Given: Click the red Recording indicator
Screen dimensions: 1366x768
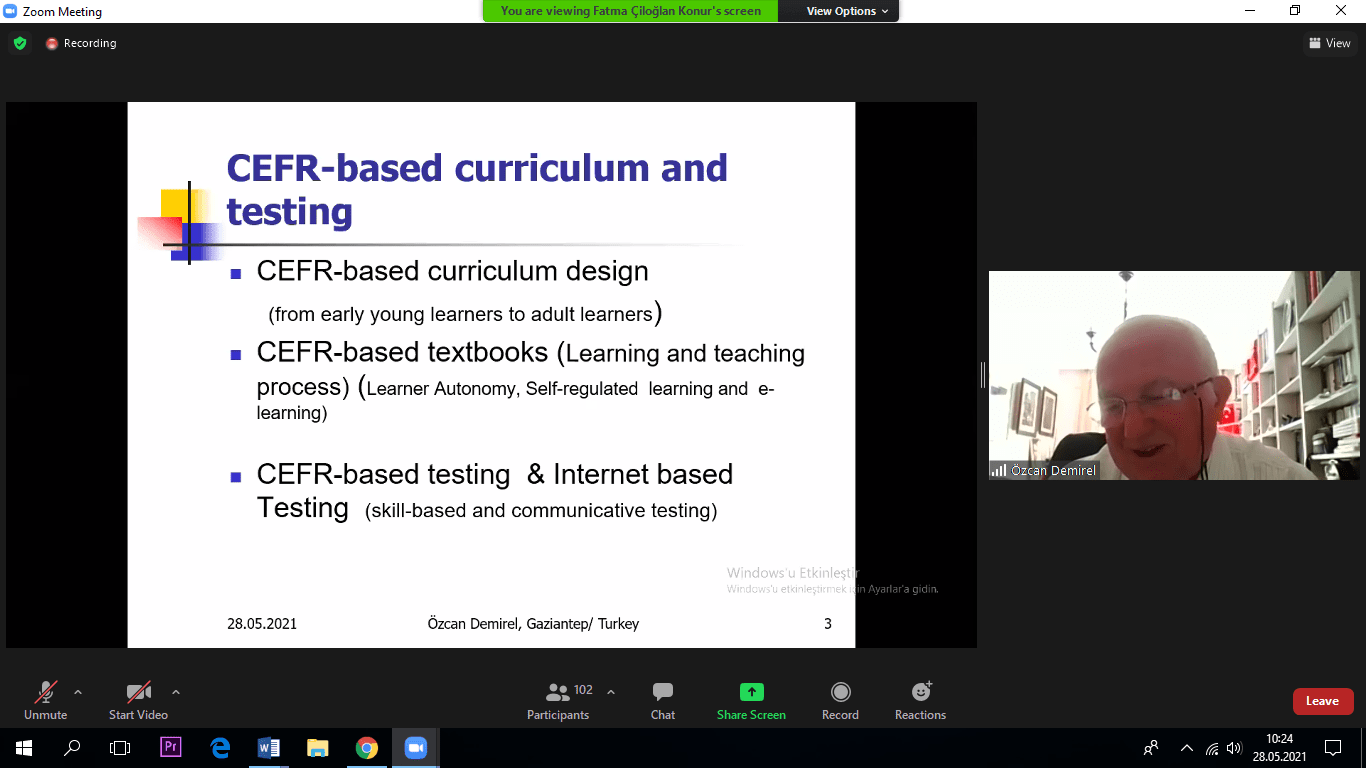Looking at the screenshot, I should point(81,43).
